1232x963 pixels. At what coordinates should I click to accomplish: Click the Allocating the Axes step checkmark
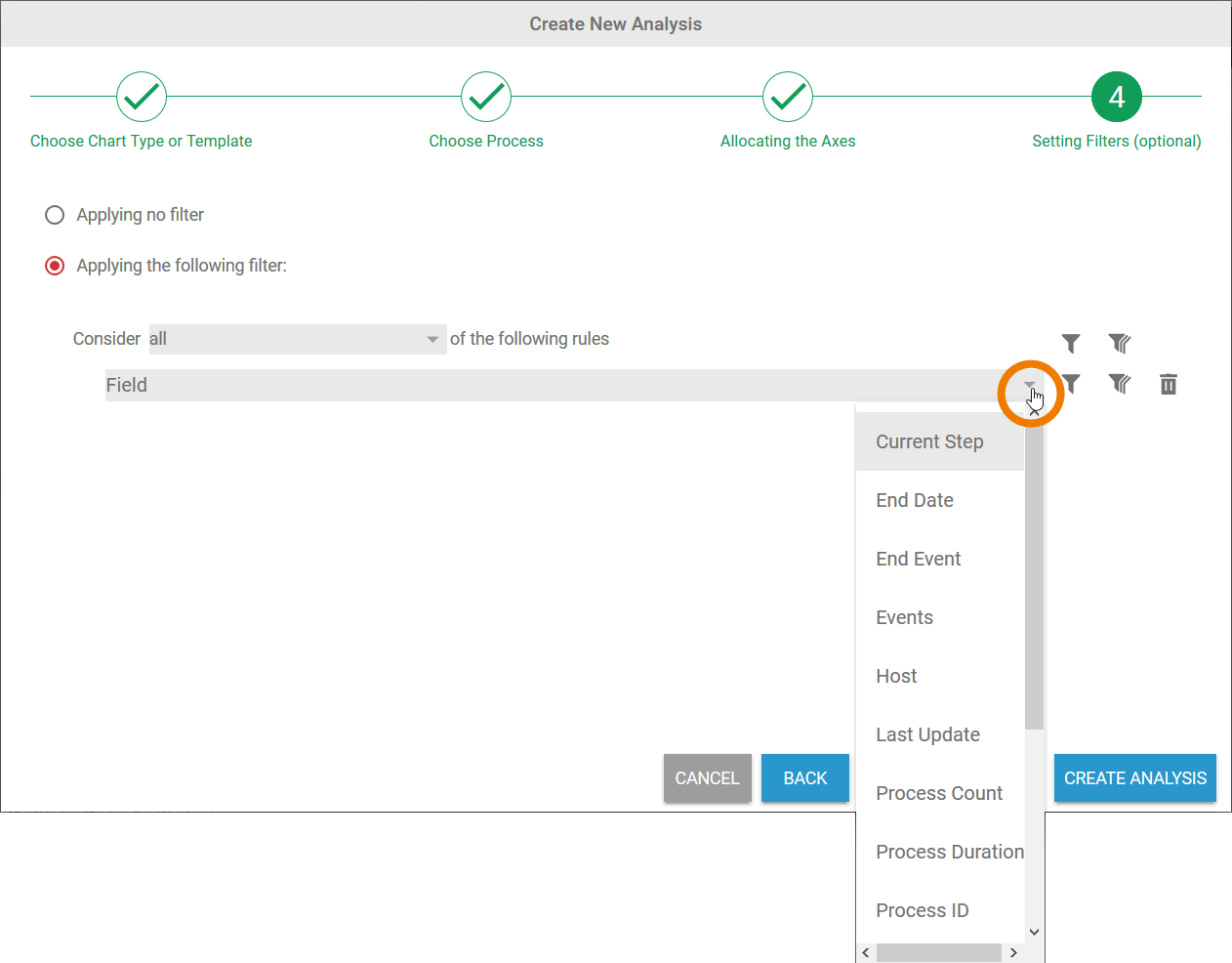point(788,97)
